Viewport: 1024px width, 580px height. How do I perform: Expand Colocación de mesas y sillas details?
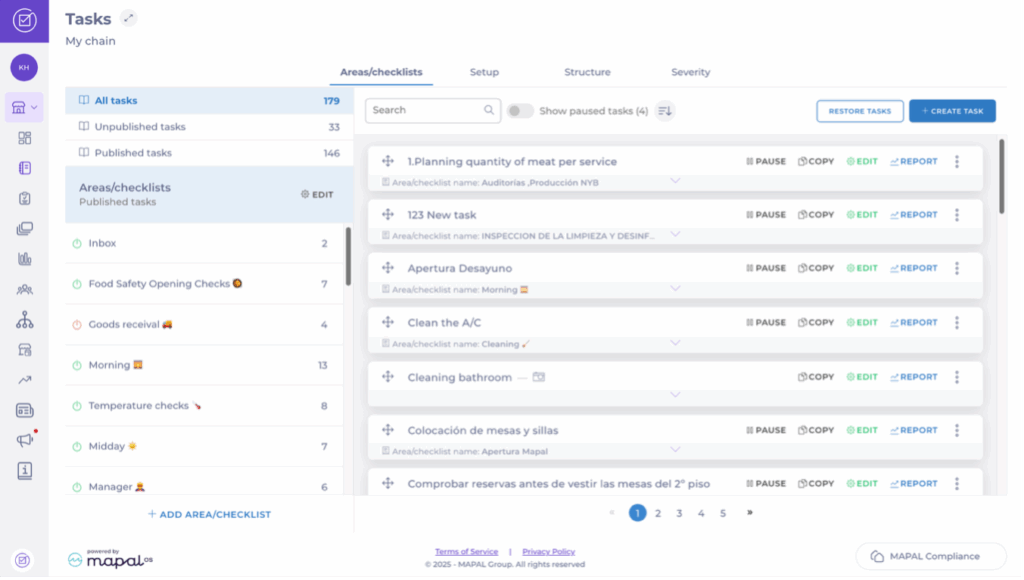click(675, 450)
